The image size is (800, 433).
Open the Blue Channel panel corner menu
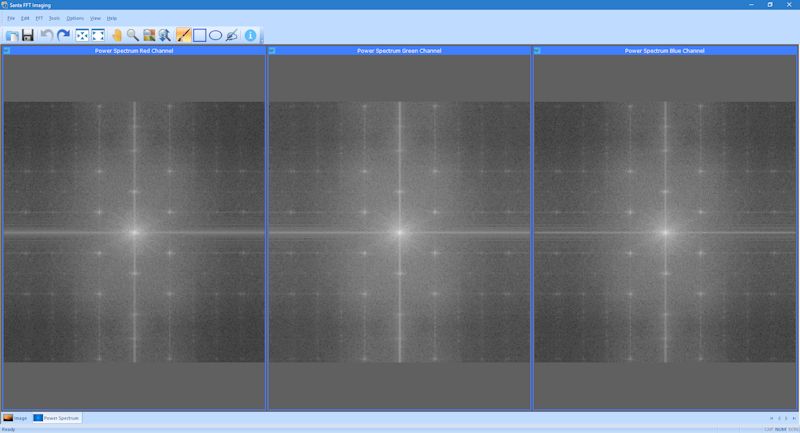point(538,51)
